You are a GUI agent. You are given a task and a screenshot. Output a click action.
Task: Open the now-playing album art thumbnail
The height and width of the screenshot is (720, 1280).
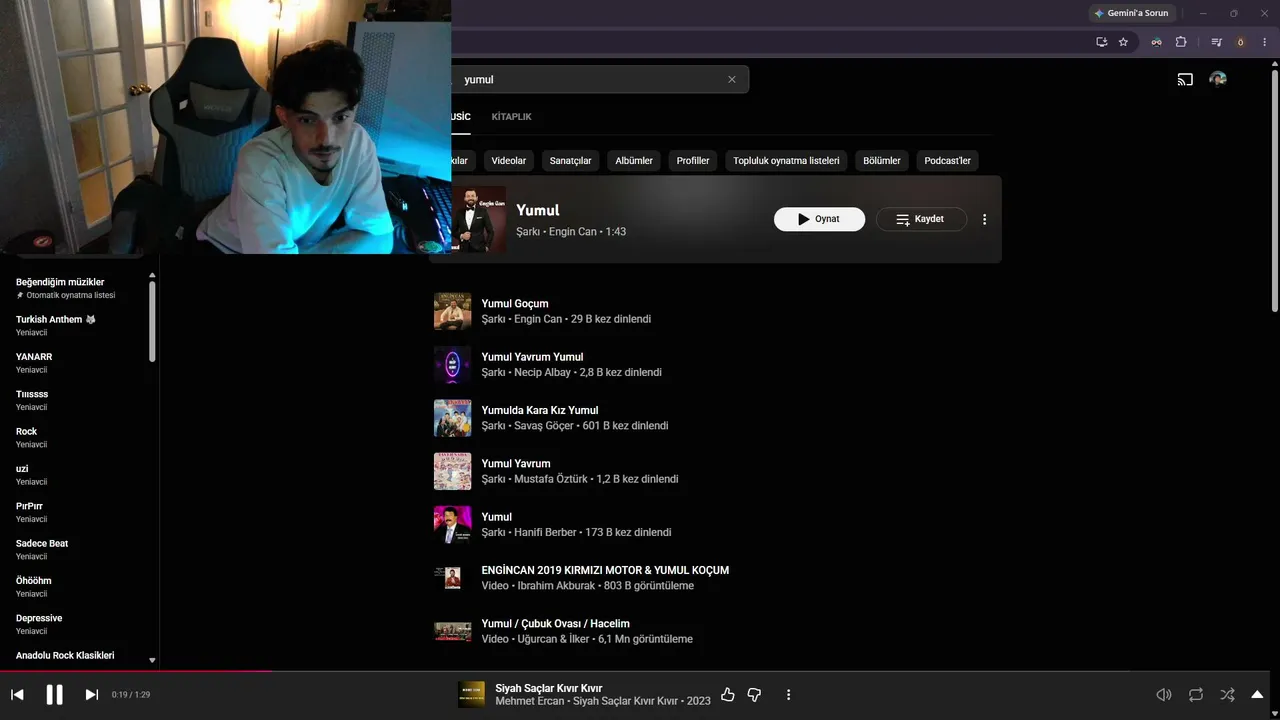coord(471,694)
